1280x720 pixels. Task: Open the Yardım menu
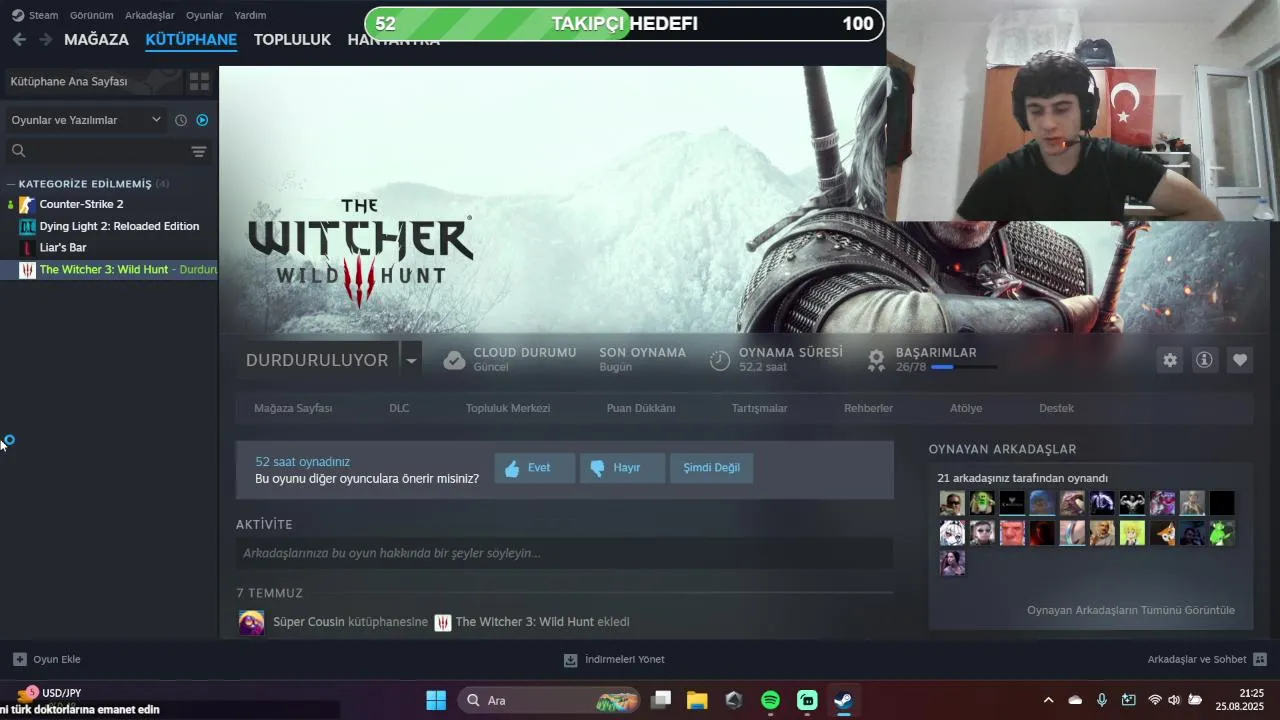(250, 15)
